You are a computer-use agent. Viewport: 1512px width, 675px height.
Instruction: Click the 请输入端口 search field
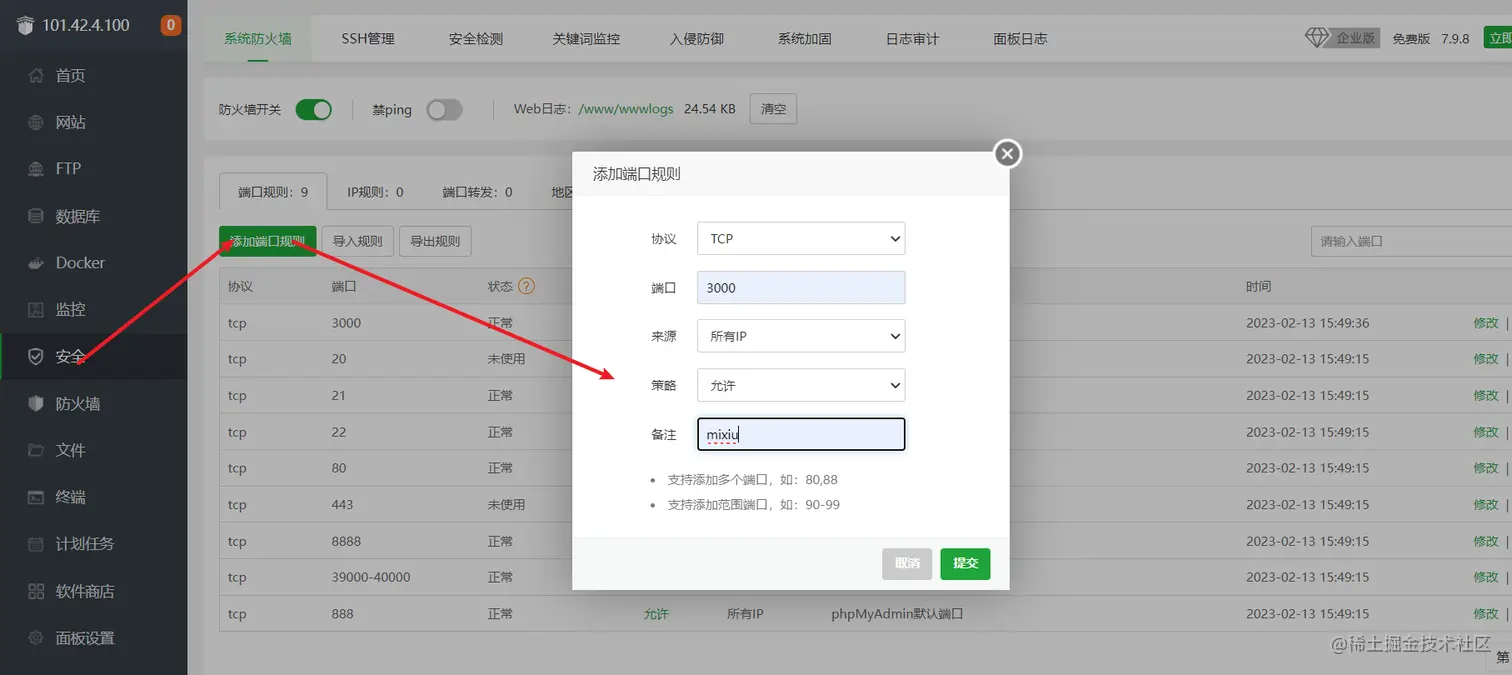pos(1411,241)
